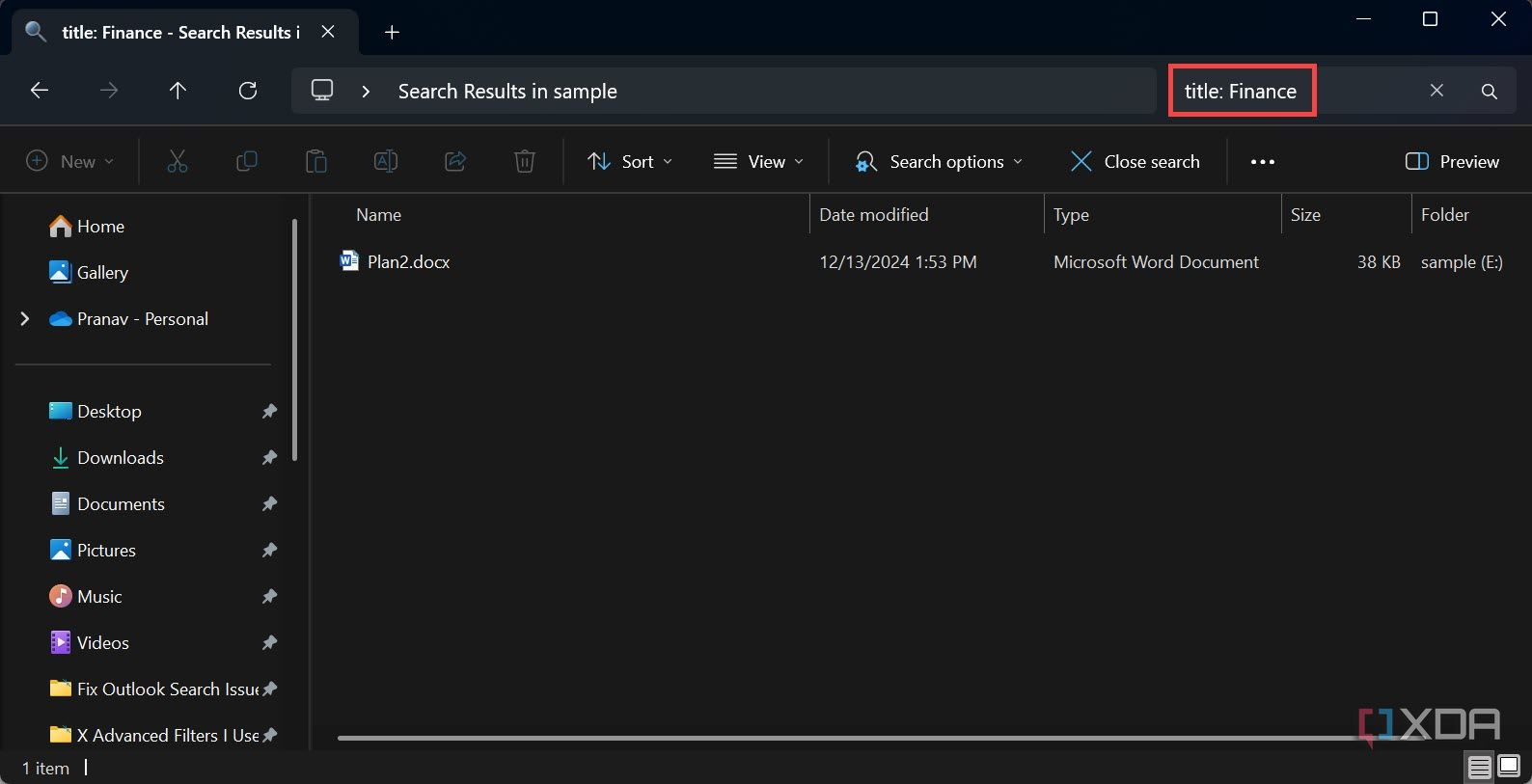Click the Share icon in toolbar
Viewport: 1532px width, 784px height.
pos(455,161)
